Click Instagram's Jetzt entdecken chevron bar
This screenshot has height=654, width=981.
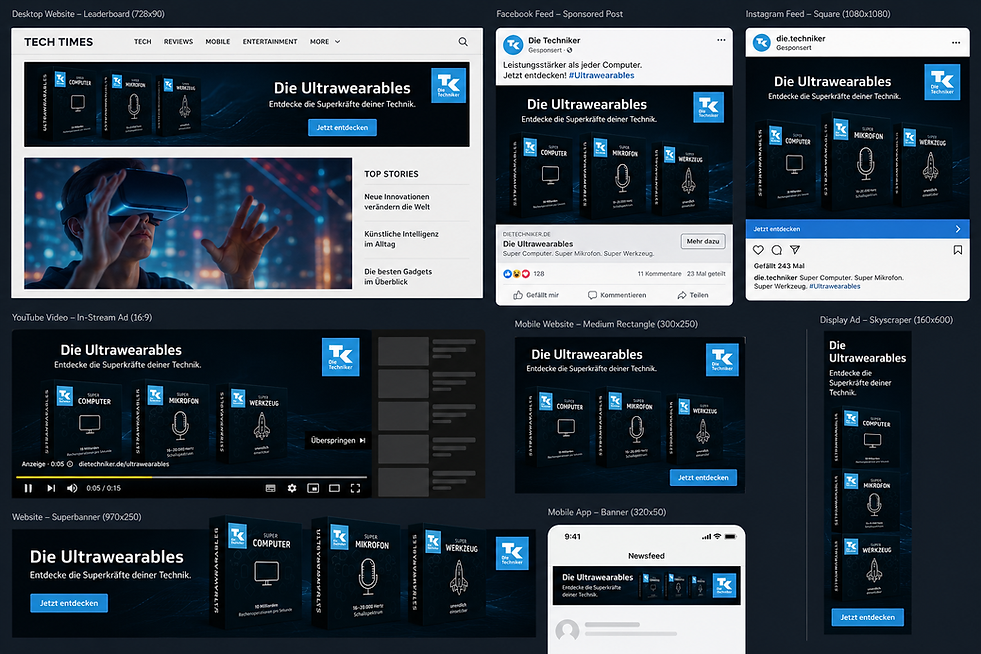coord(857,229)
